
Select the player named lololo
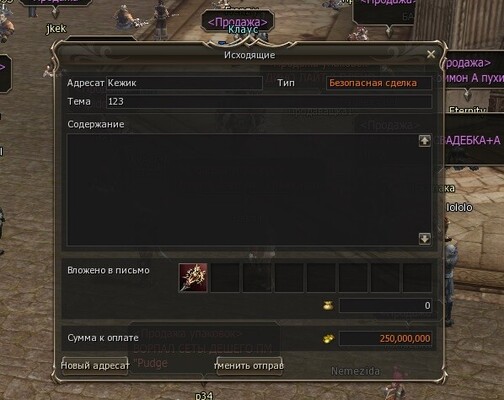coord(459,208)
